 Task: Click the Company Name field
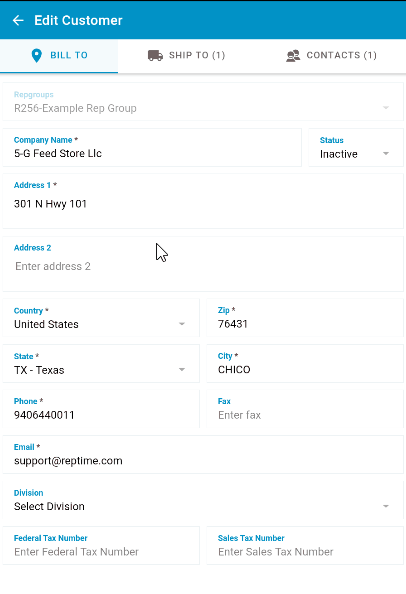(152, 147)
